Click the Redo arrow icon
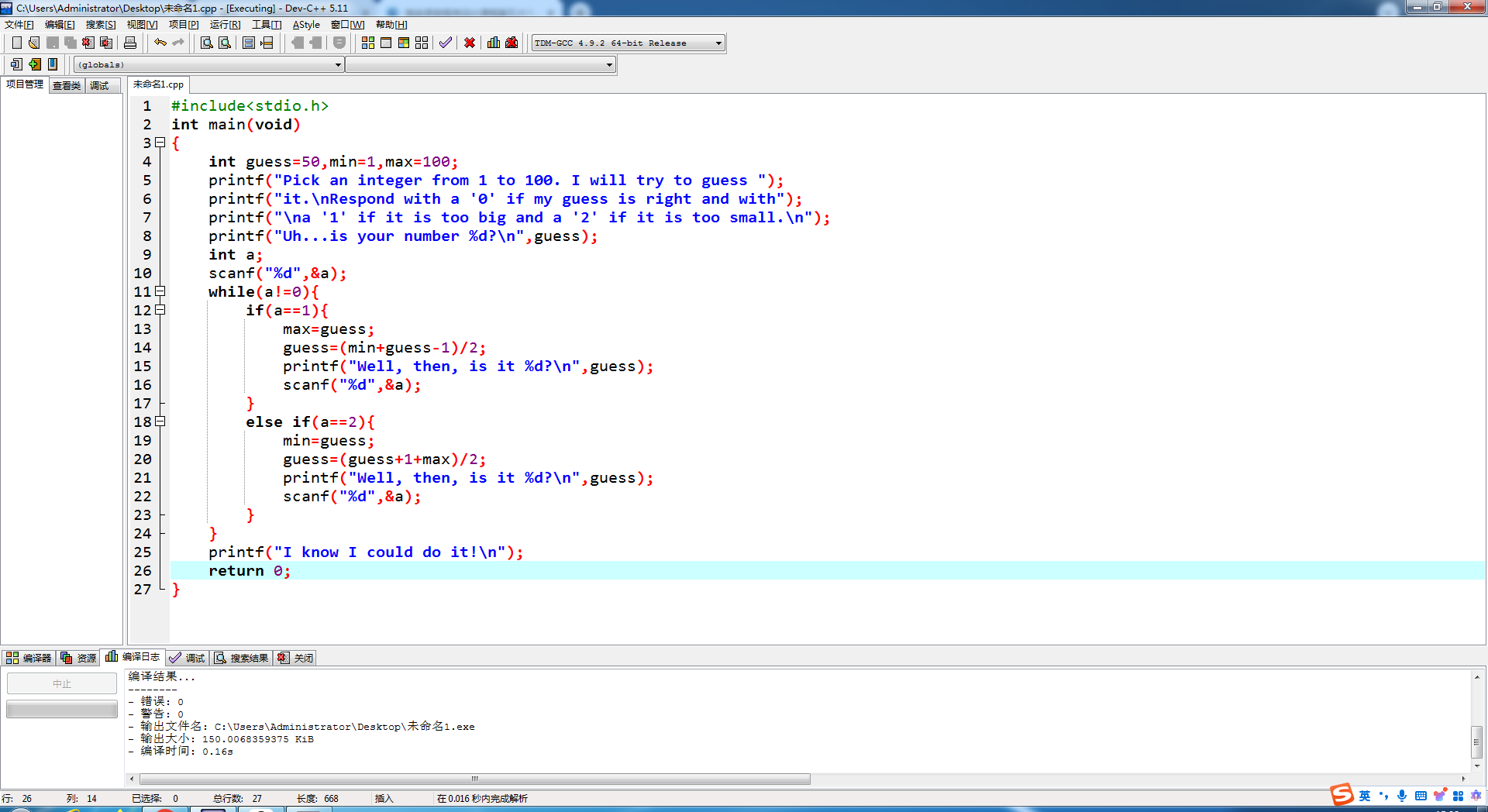The width and height of the screenshot is (1488, 812). (x=178, y=43)
